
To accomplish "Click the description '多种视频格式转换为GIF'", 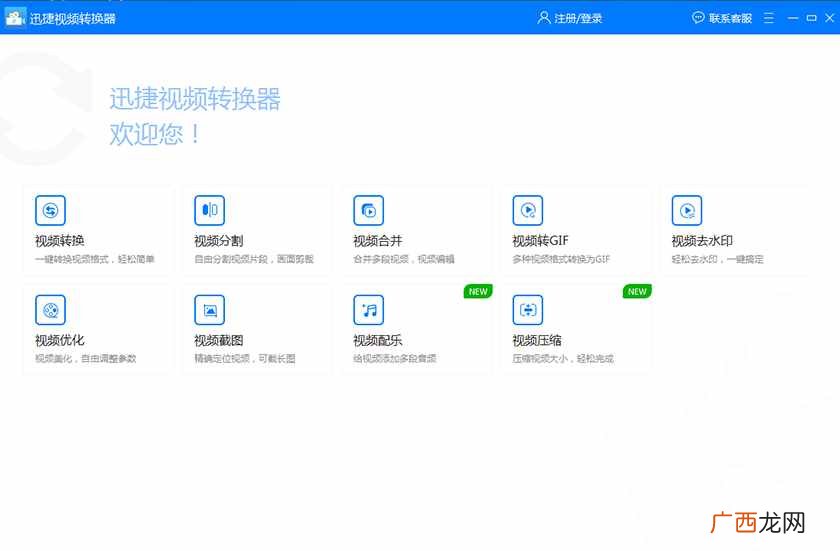I will pos(561,259).
